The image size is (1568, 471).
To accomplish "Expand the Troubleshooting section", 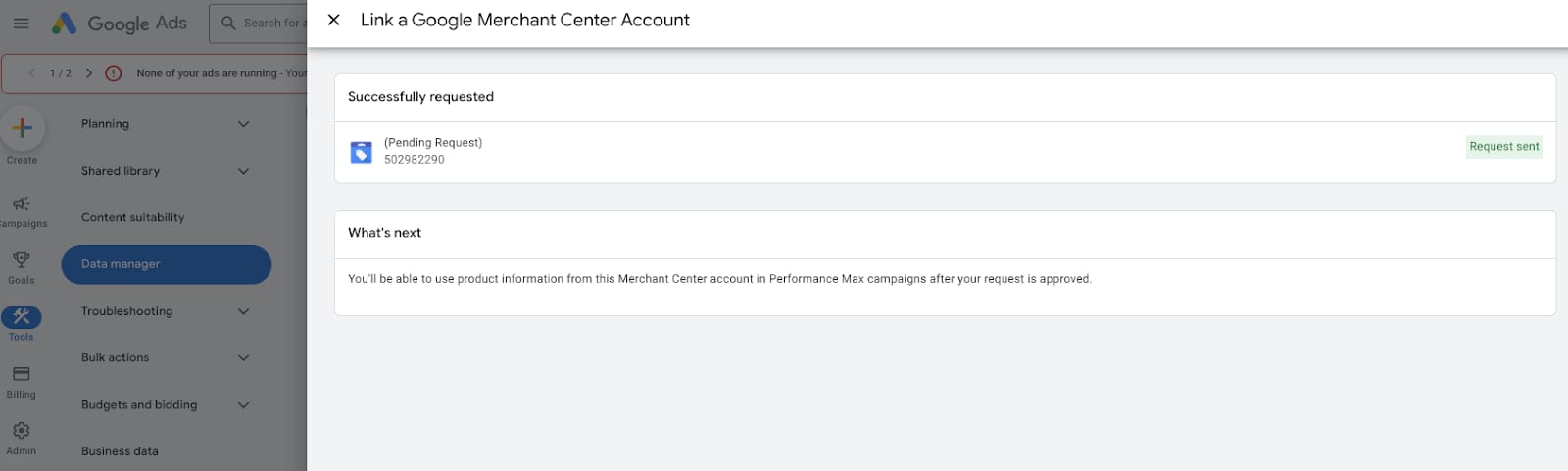I will pyautogui.click(x=244, y=311).
